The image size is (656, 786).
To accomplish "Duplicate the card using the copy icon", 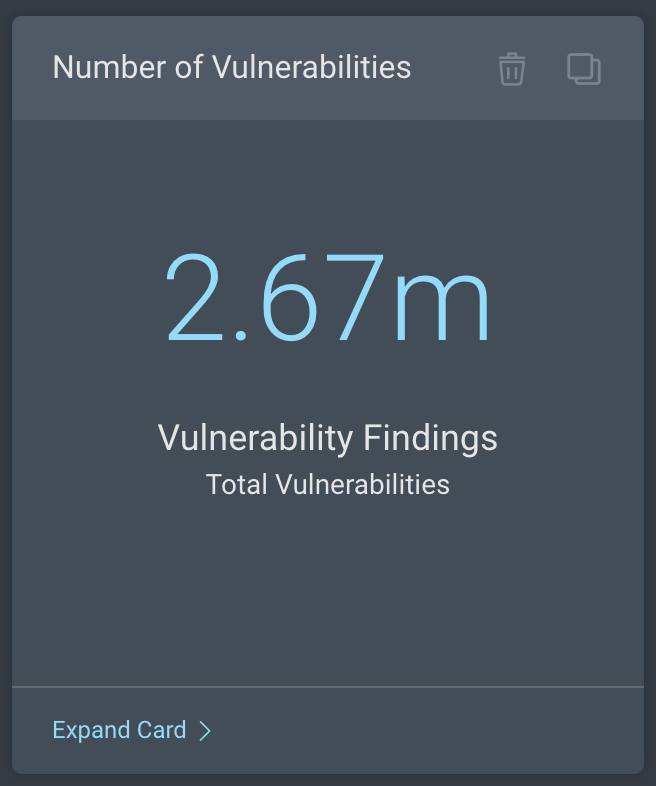I will coord(584,69).
